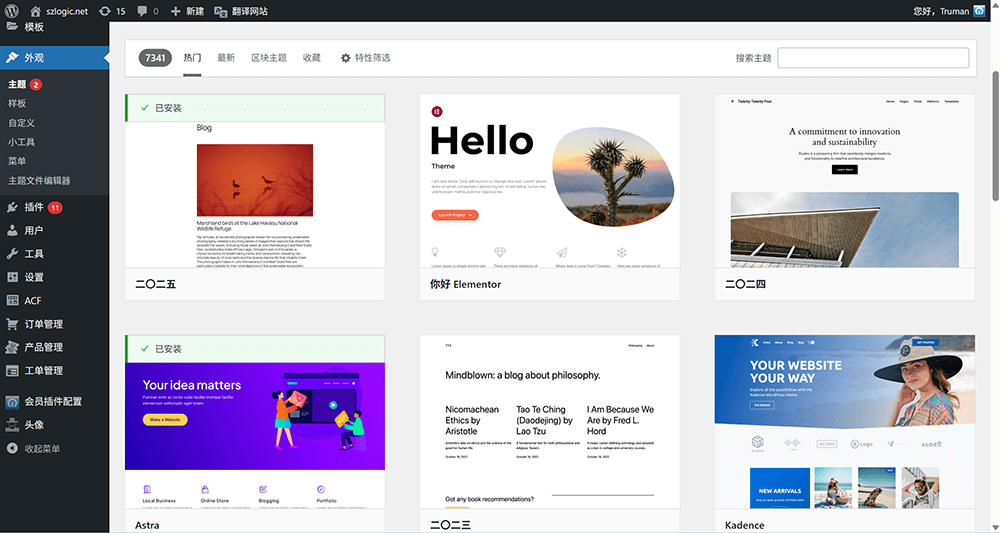Collapse menu using 收起菜单 arrow icon
1000x533 pixels.
click(12, 448)
